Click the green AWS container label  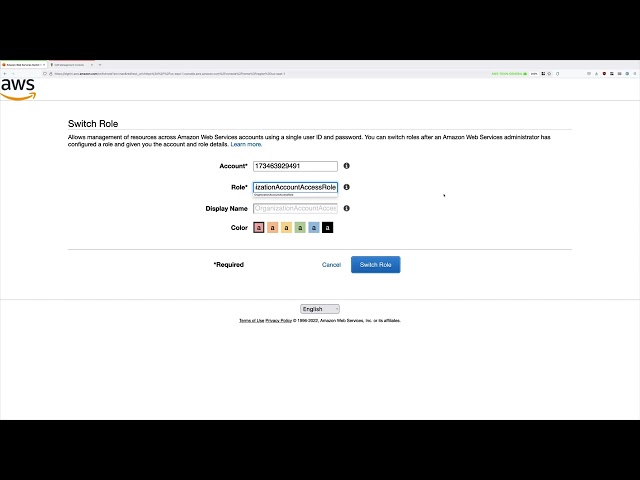coord(509,73)
